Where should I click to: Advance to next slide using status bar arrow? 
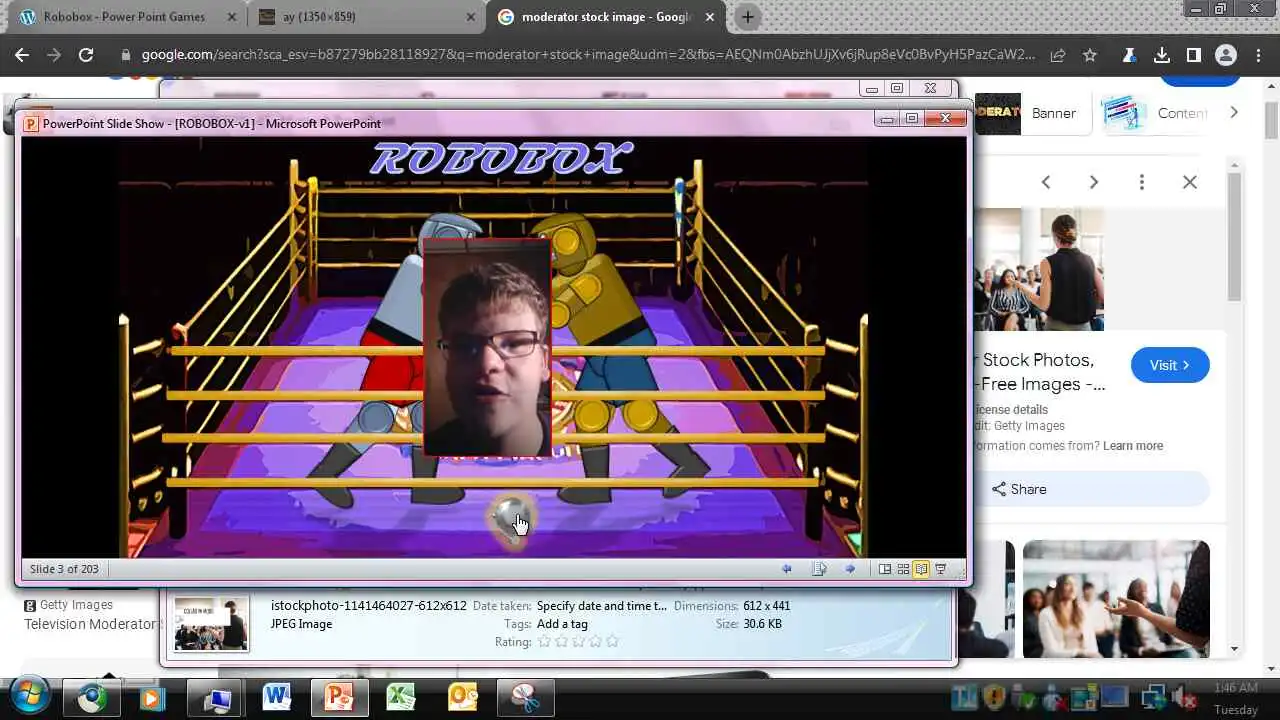click(850, 569)
